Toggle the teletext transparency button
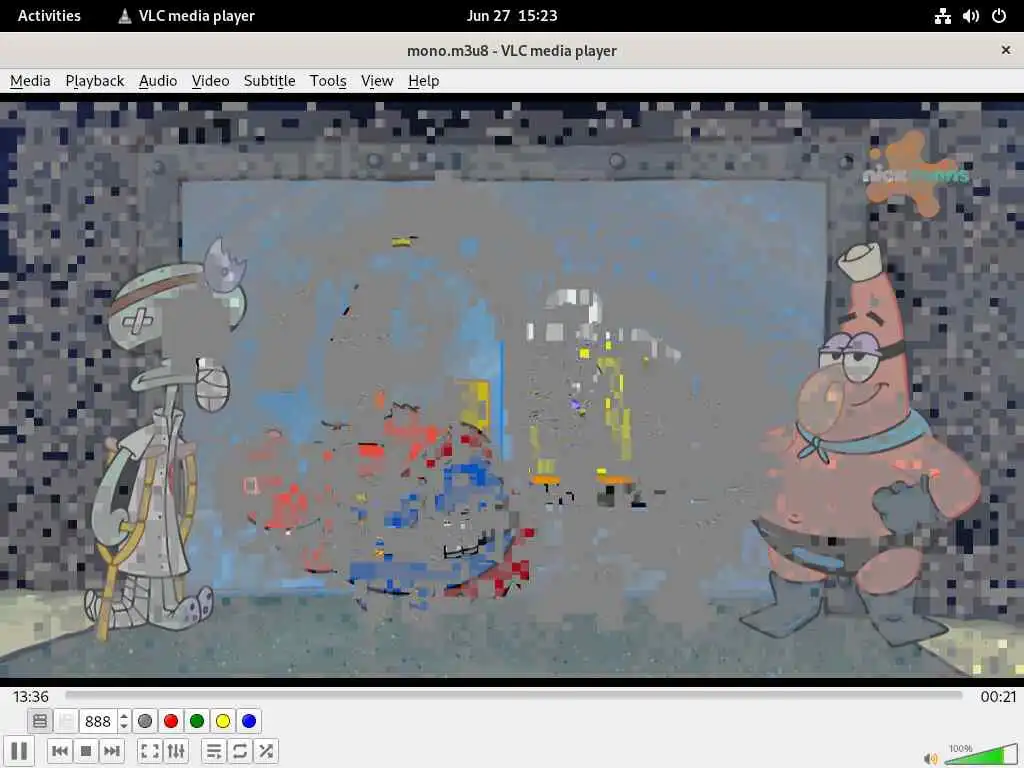The image size is (1024, 768). pyautogui.click(x=66, y=721)
